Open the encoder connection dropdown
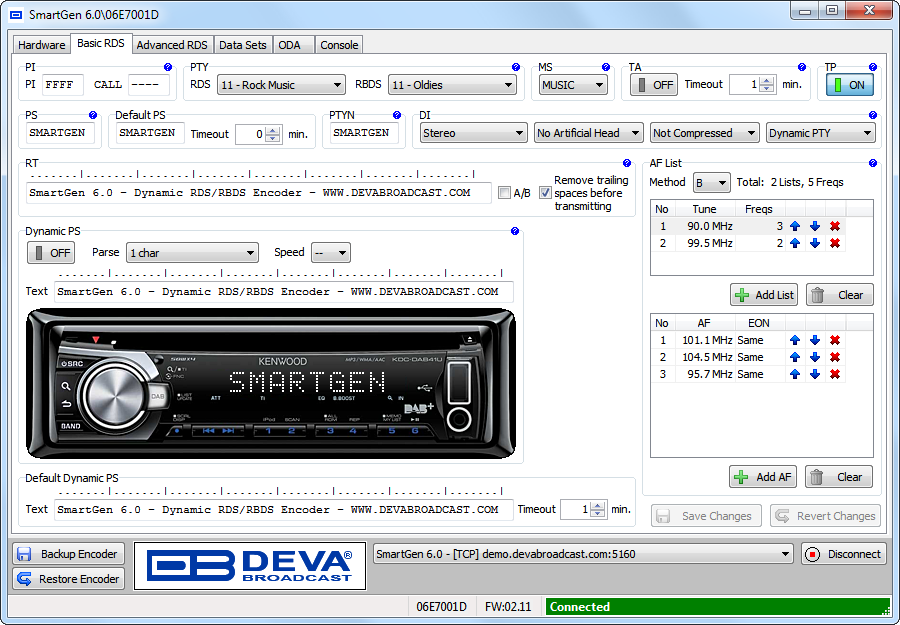 coord(583,554)
